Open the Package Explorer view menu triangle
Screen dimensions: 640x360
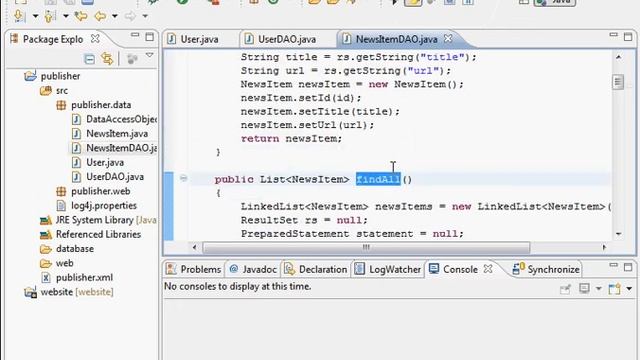(x=150, y=55)
